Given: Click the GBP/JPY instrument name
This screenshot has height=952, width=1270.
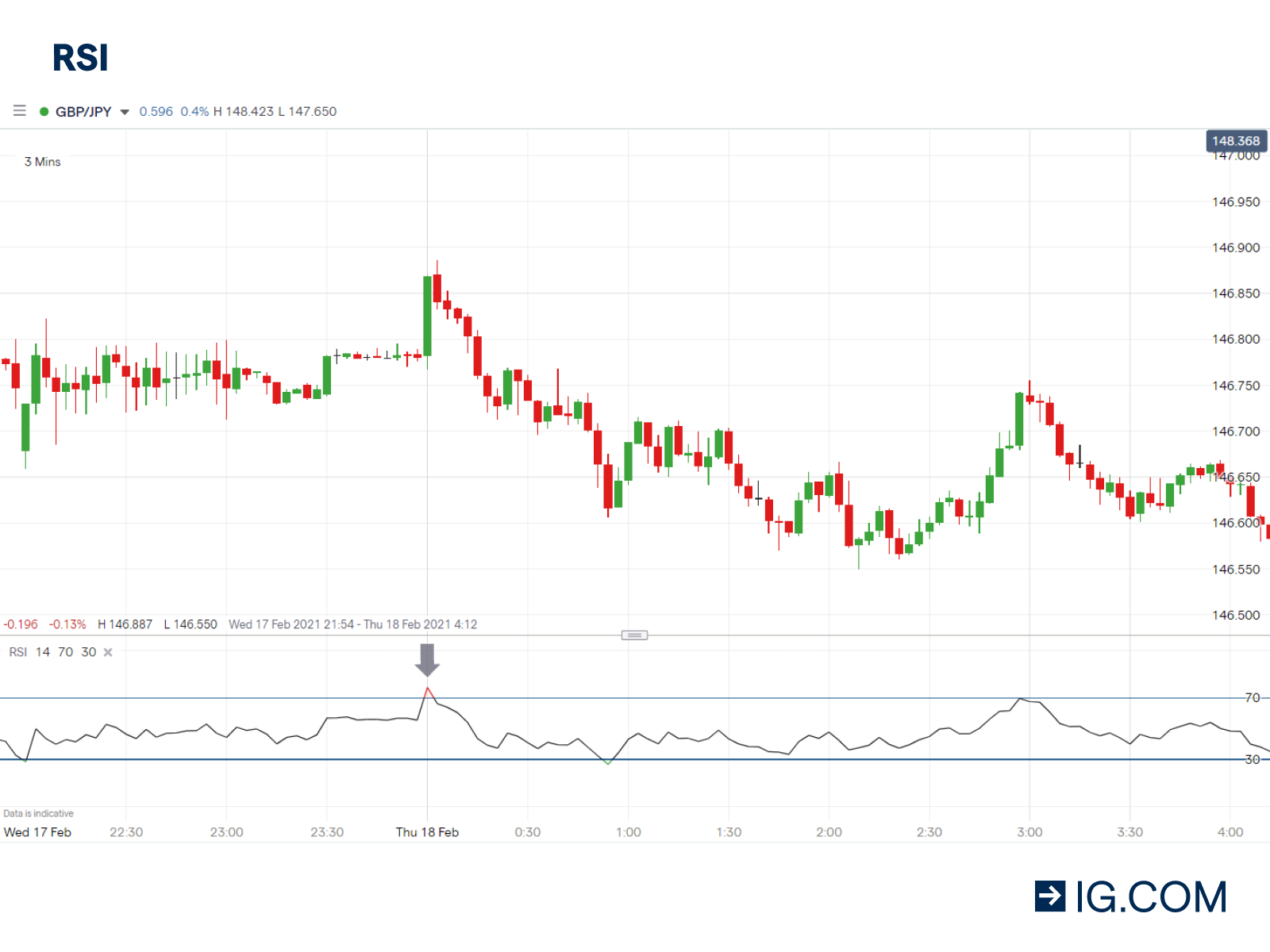Looking at the screenshot, I should (x=83, y=112).
